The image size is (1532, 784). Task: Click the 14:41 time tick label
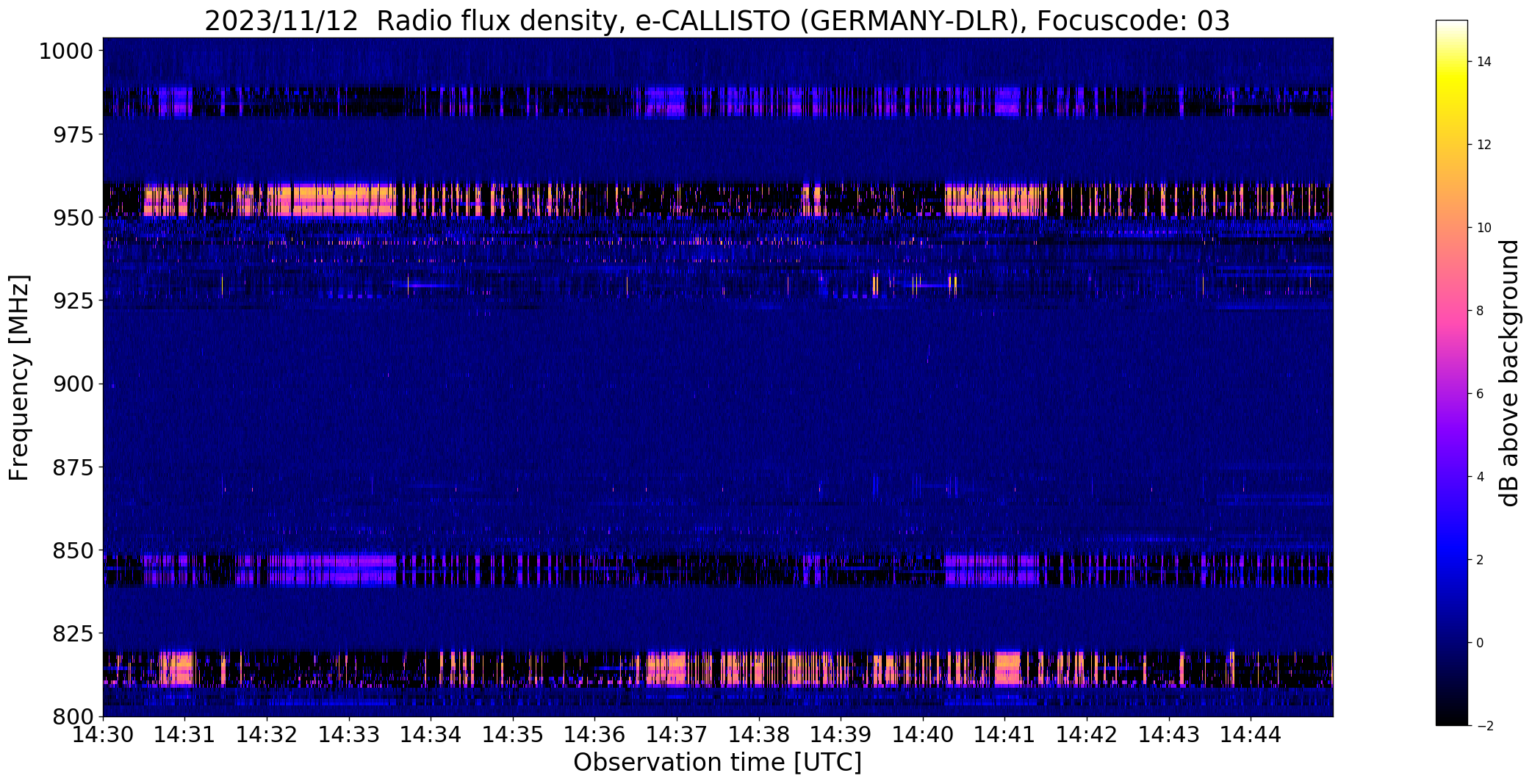pos(1005,735)
